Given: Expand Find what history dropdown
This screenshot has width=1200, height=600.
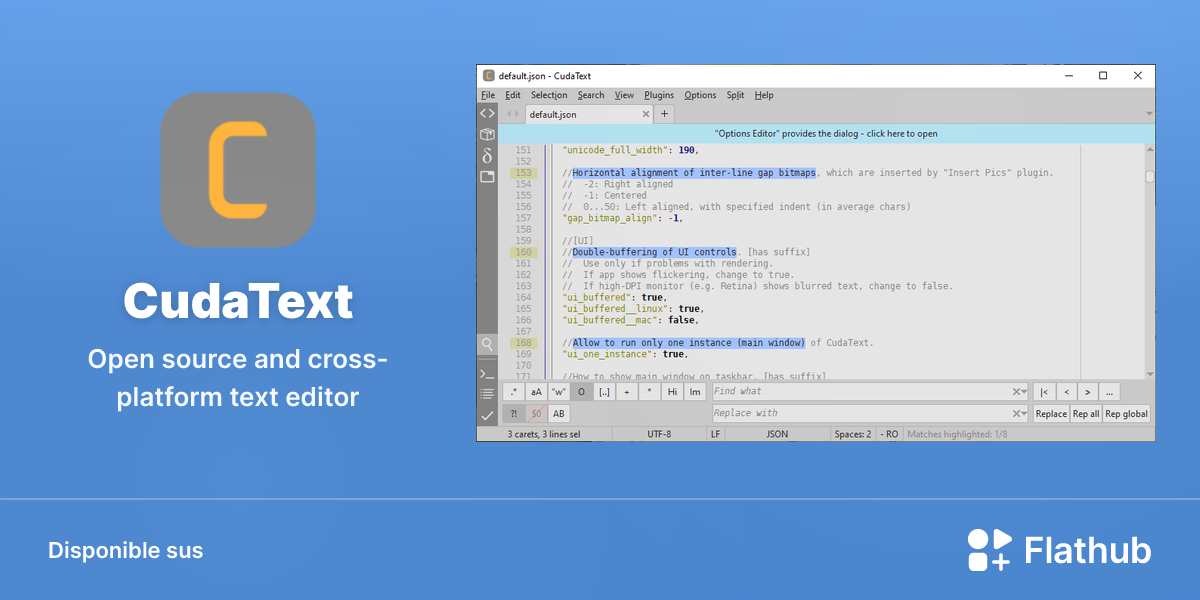Looking at the screenshot, I should point(1024,392).
